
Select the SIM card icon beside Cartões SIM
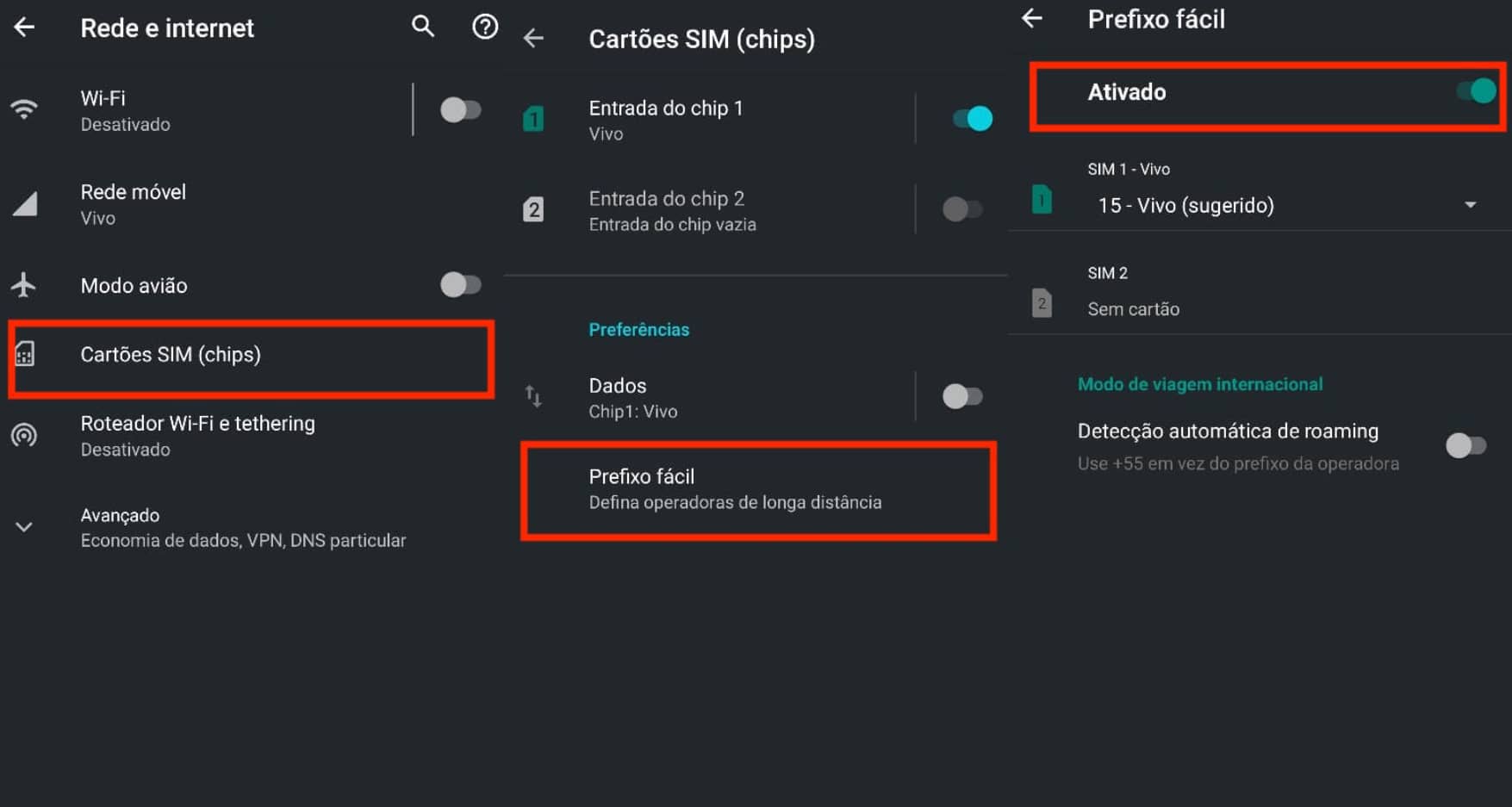[x=25, y=353]
